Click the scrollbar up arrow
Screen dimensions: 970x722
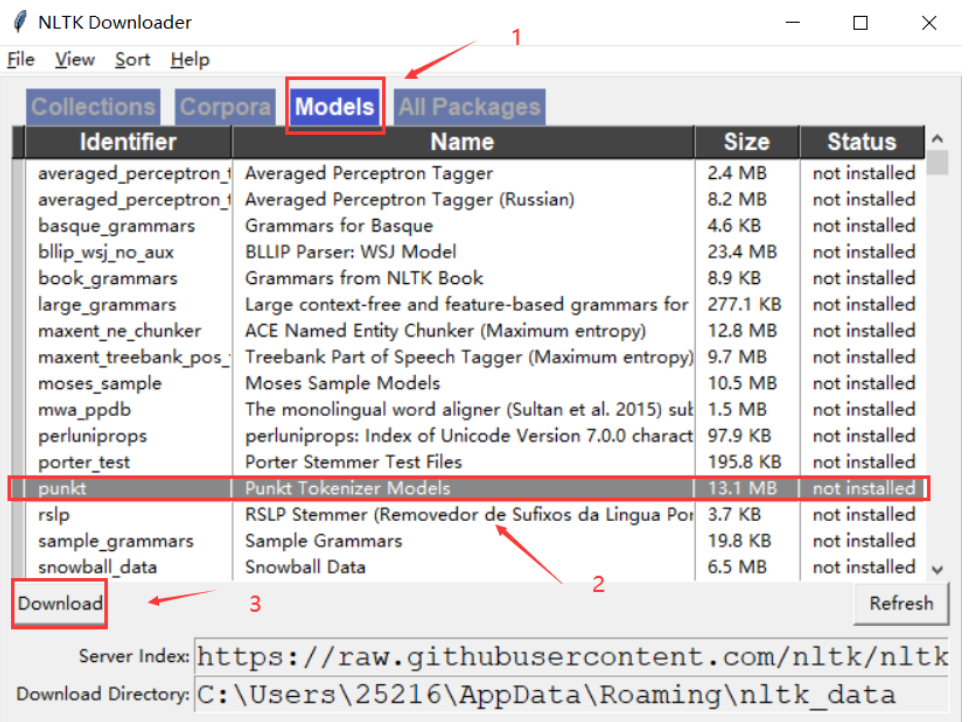[938, 139]
